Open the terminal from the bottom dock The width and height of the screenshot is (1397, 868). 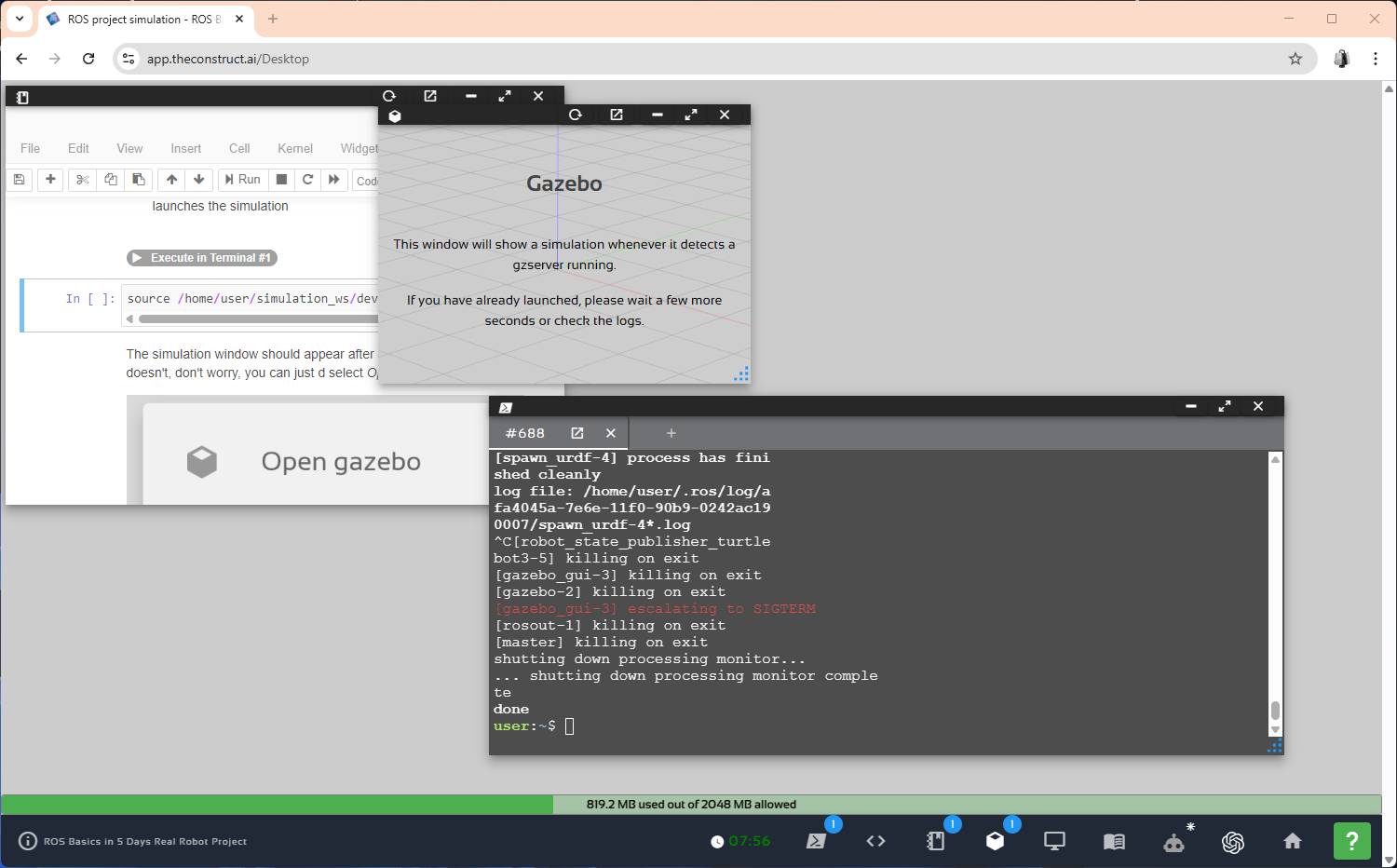(817, 841)
